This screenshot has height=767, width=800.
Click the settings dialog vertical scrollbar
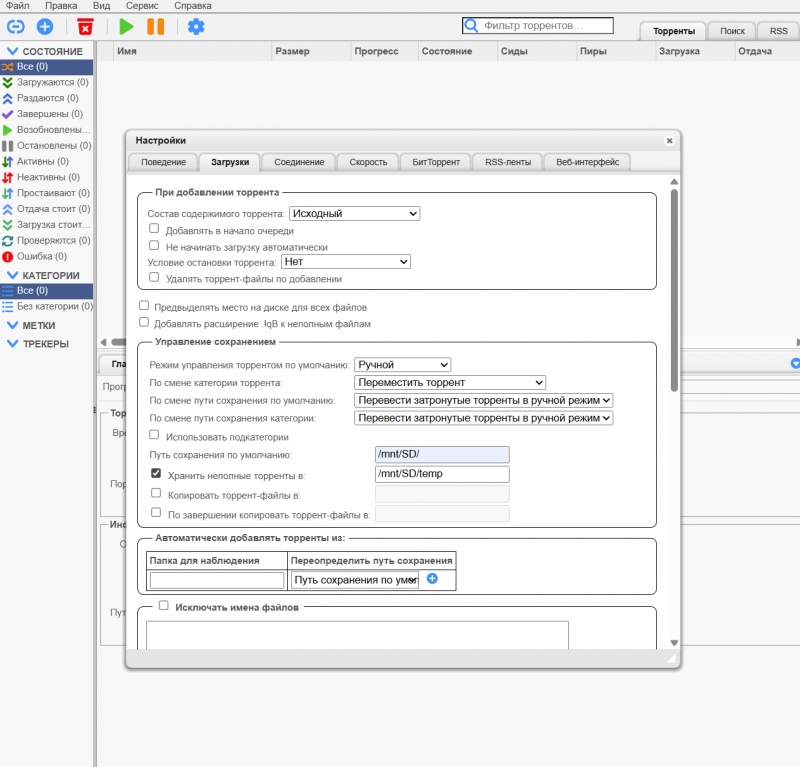point(674,290)
